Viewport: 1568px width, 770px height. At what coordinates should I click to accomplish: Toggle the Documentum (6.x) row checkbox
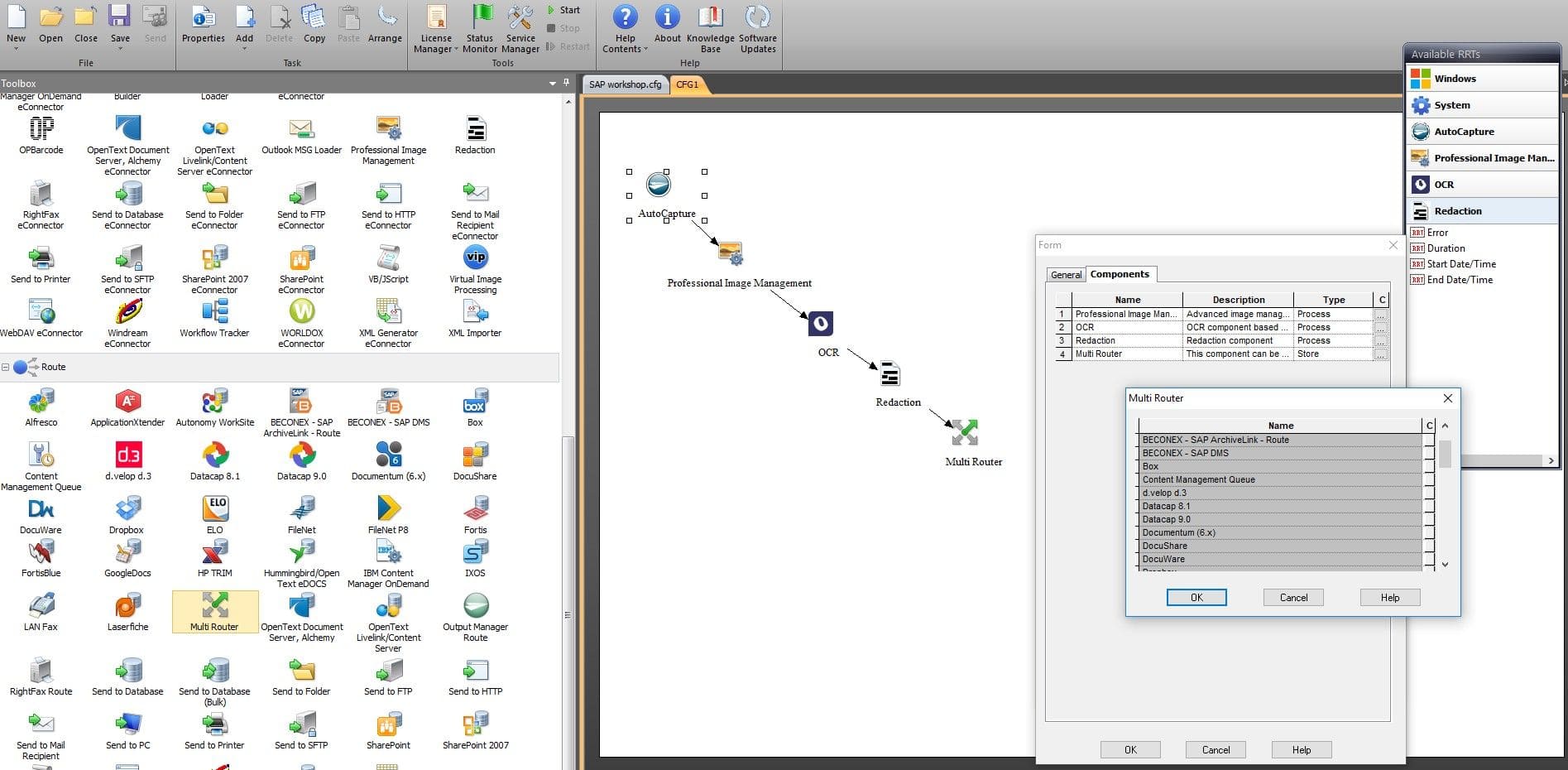point(1429,532)
